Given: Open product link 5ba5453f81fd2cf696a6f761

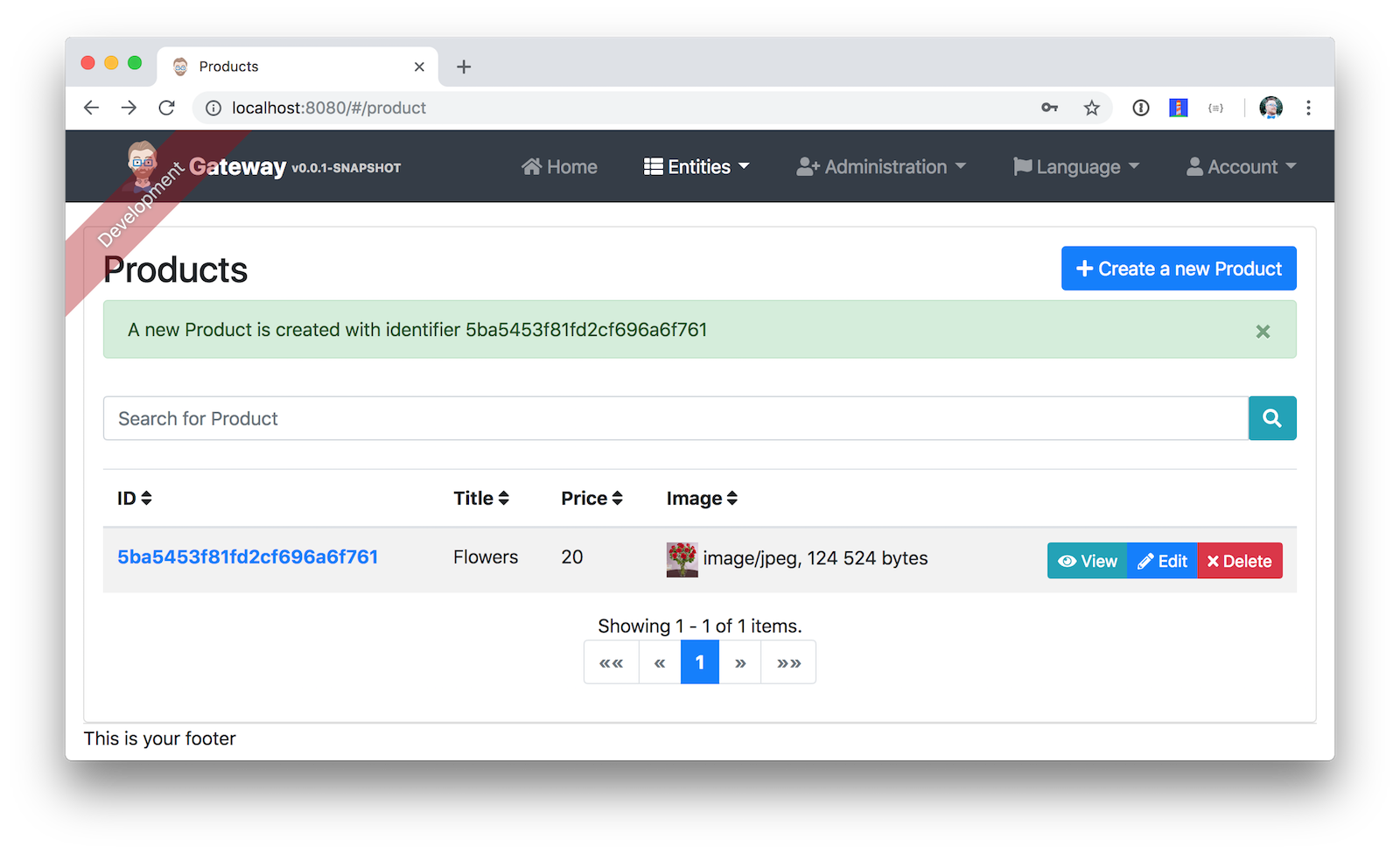Looking at the screenshot, I should click(x=248, y=557).
